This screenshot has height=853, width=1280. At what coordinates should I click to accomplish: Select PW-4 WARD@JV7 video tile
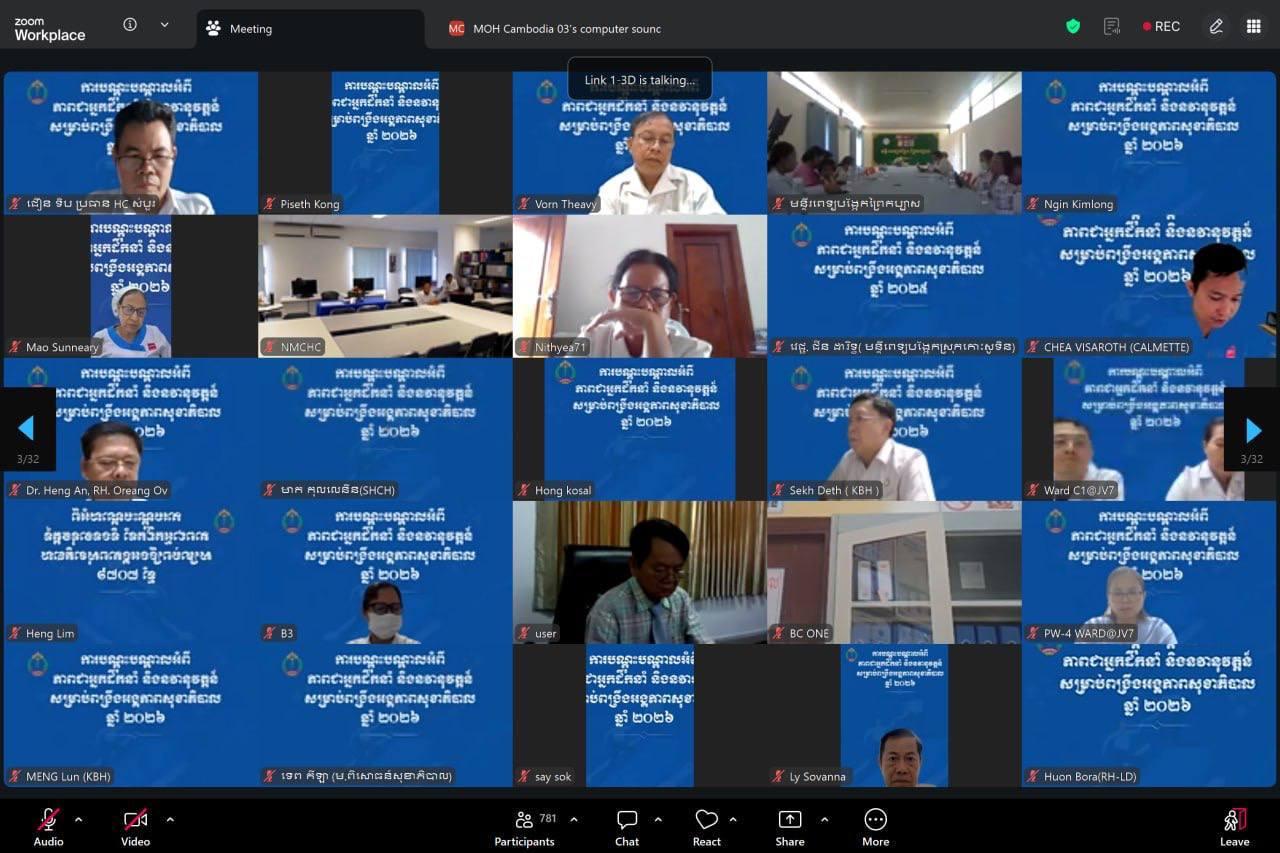(1149, 572)
